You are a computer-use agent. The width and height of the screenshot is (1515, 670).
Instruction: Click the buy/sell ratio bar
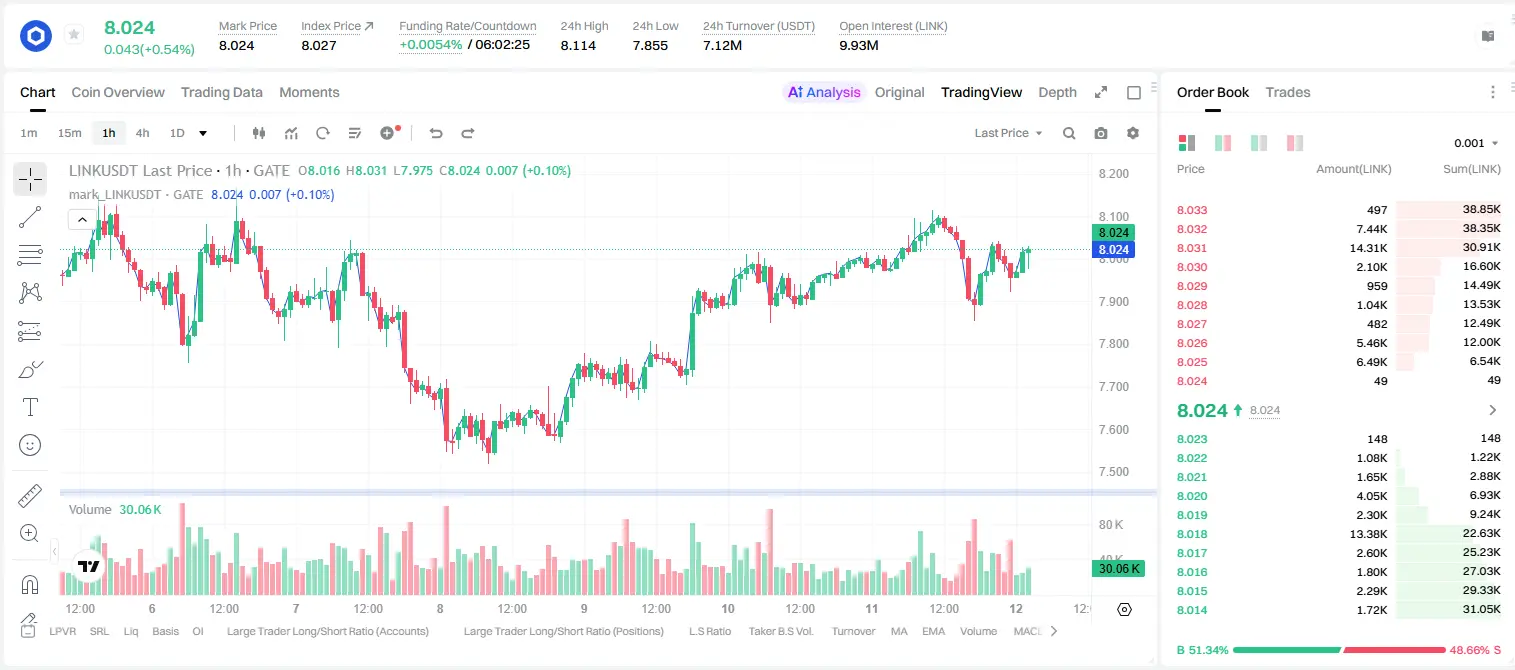pos(1339,650)
